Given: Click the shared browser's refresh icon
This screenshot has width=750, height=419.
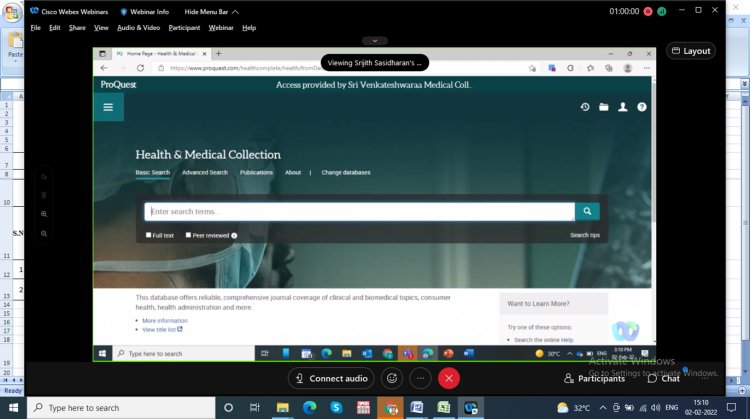Looking at the screenshot, I should click(140, 68).
